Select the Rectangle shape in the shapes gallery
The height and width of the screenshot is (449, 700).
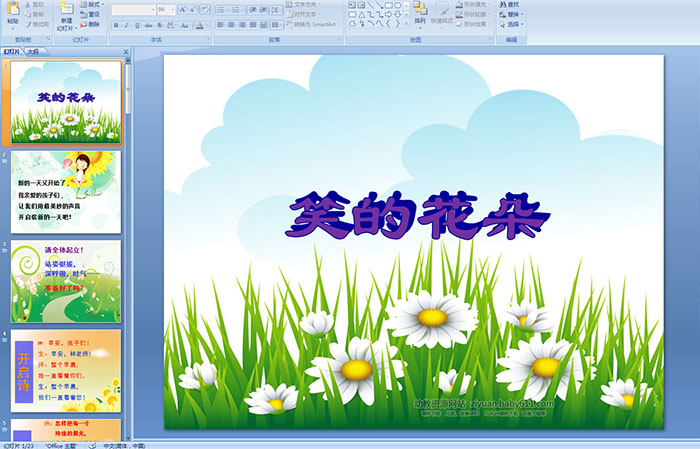[x=388, y=5]
